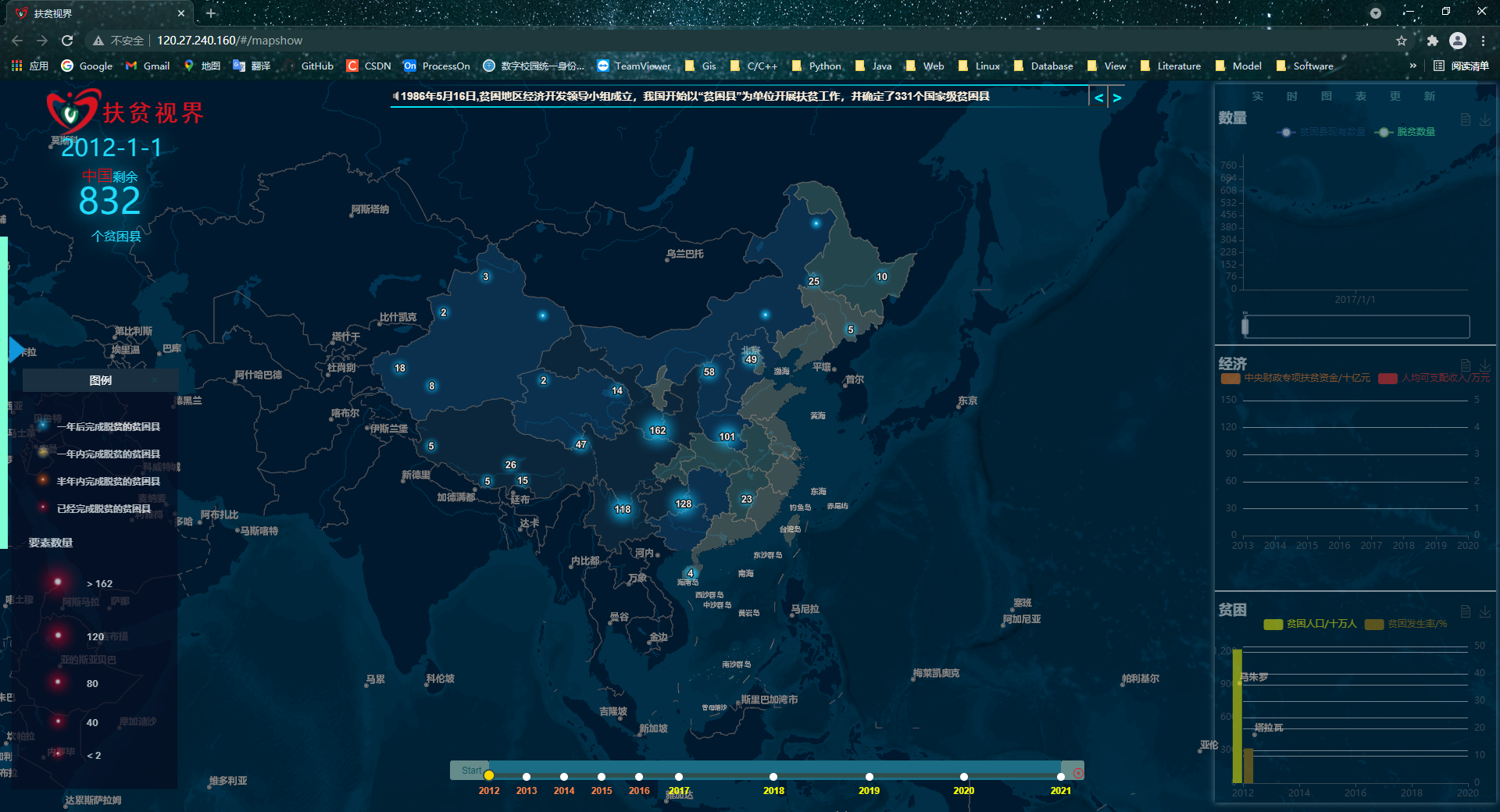Refresh the page in the browser

pos(67,41)
